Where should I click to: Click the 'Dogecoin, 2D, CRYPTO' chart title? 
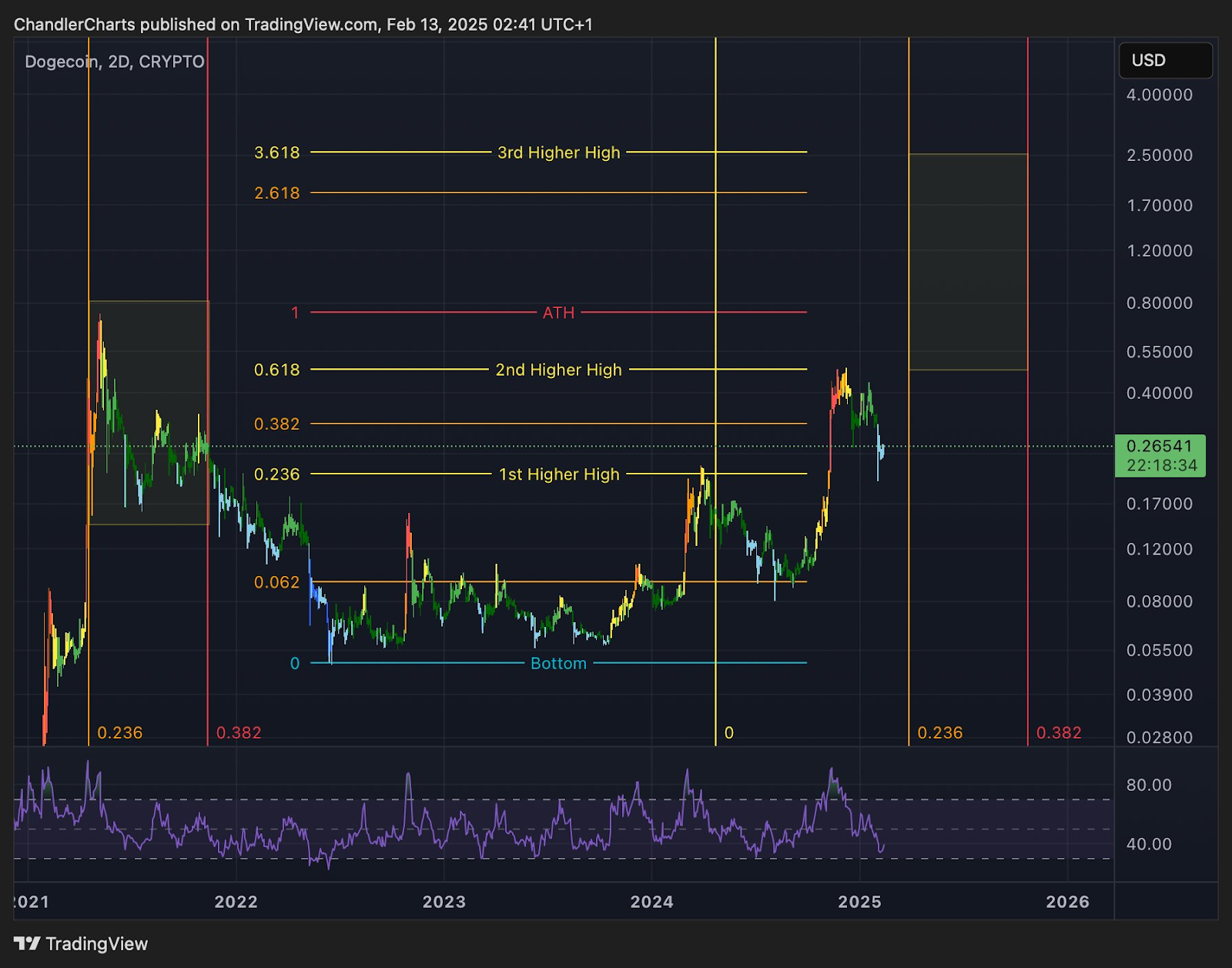click(115, 62)
